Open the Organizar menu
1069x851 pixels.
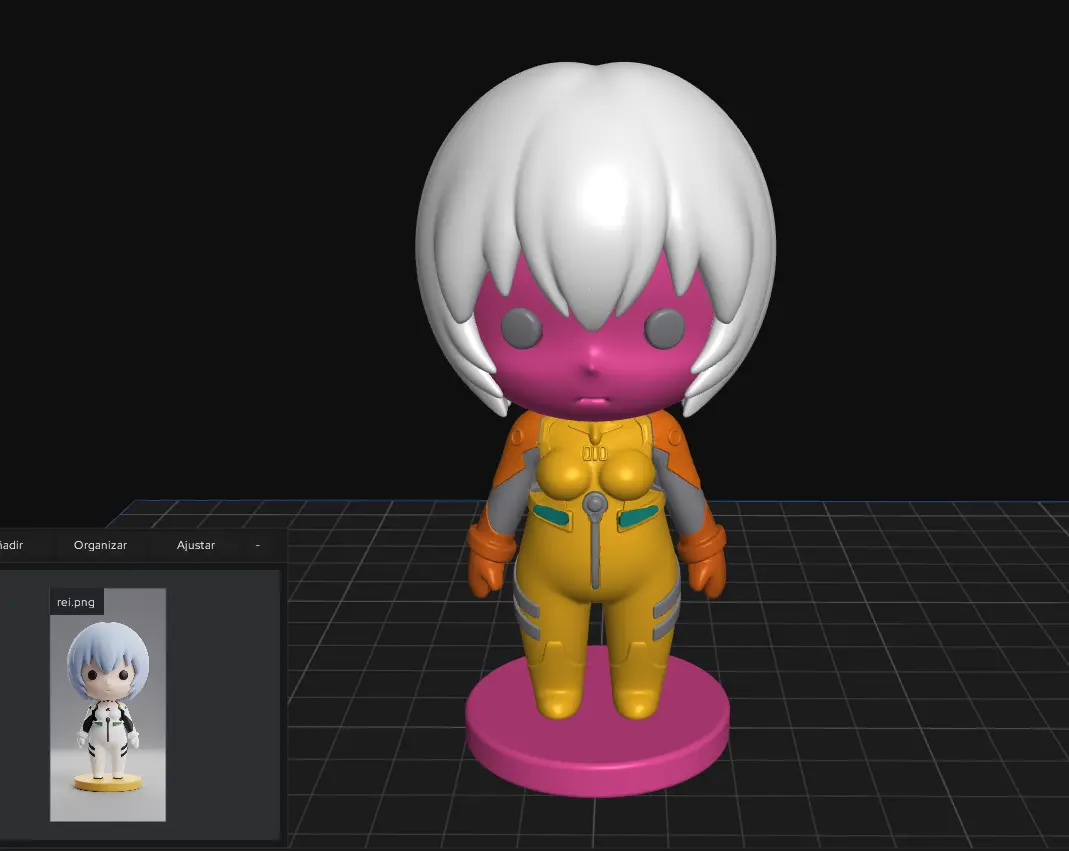point(100,545)
